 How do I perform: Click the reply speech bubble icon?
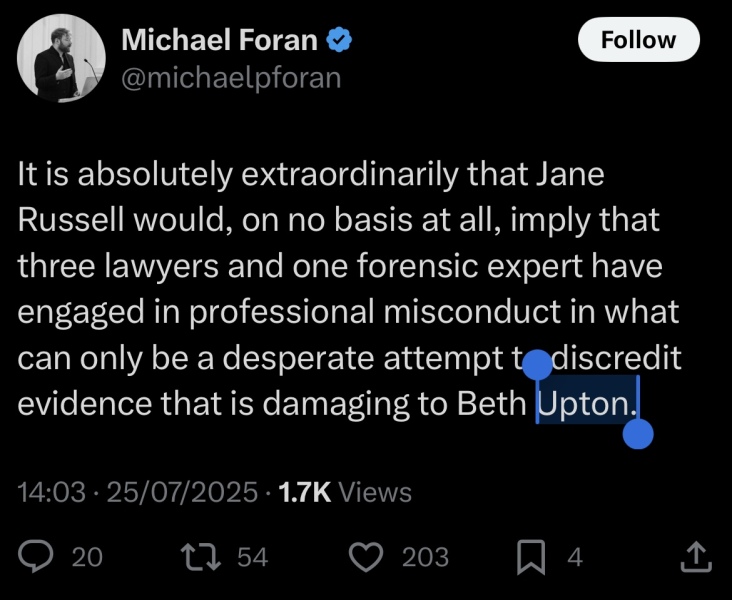[37, 556]
